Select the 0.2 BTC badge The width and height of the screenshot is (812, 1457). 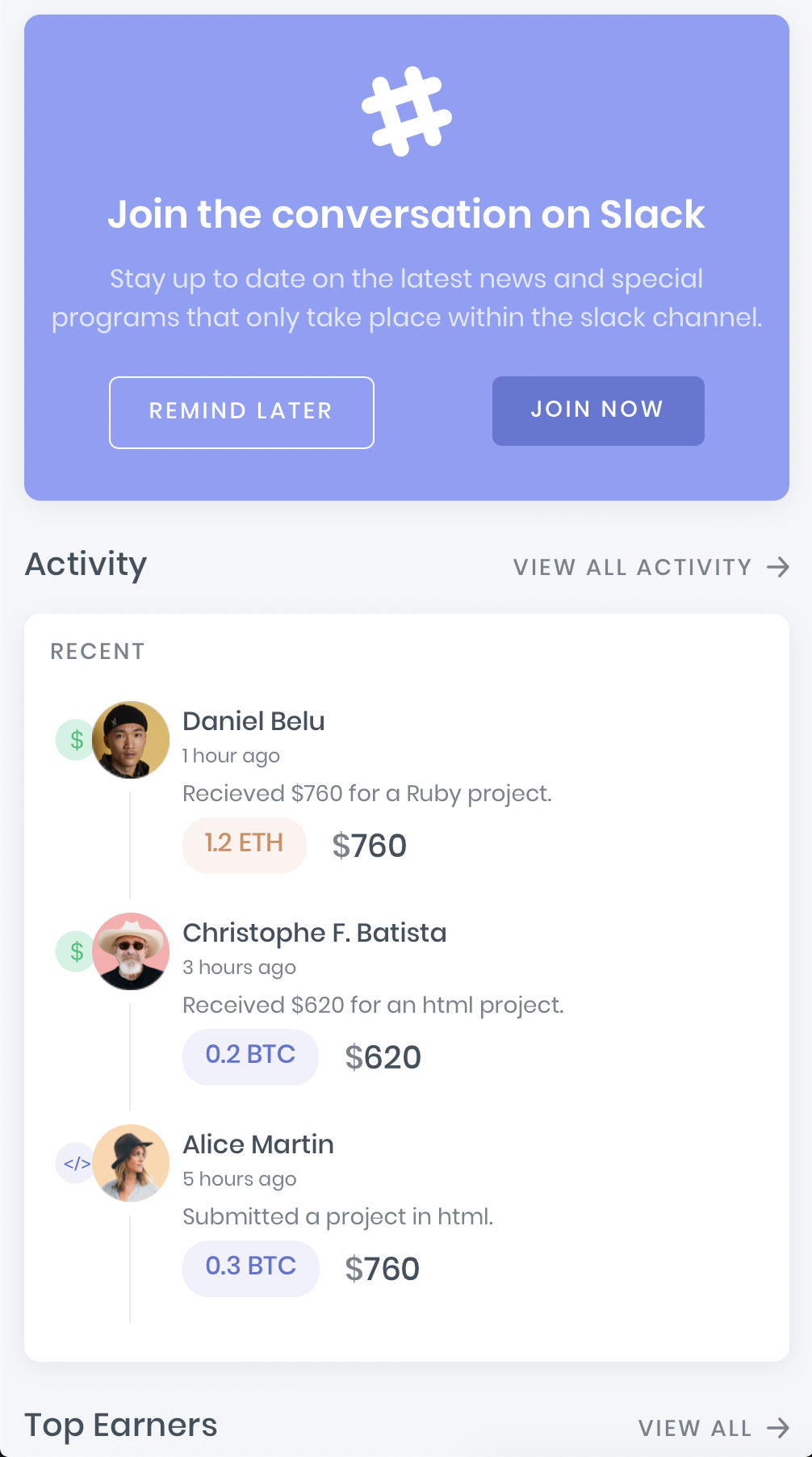point(250,1056)
